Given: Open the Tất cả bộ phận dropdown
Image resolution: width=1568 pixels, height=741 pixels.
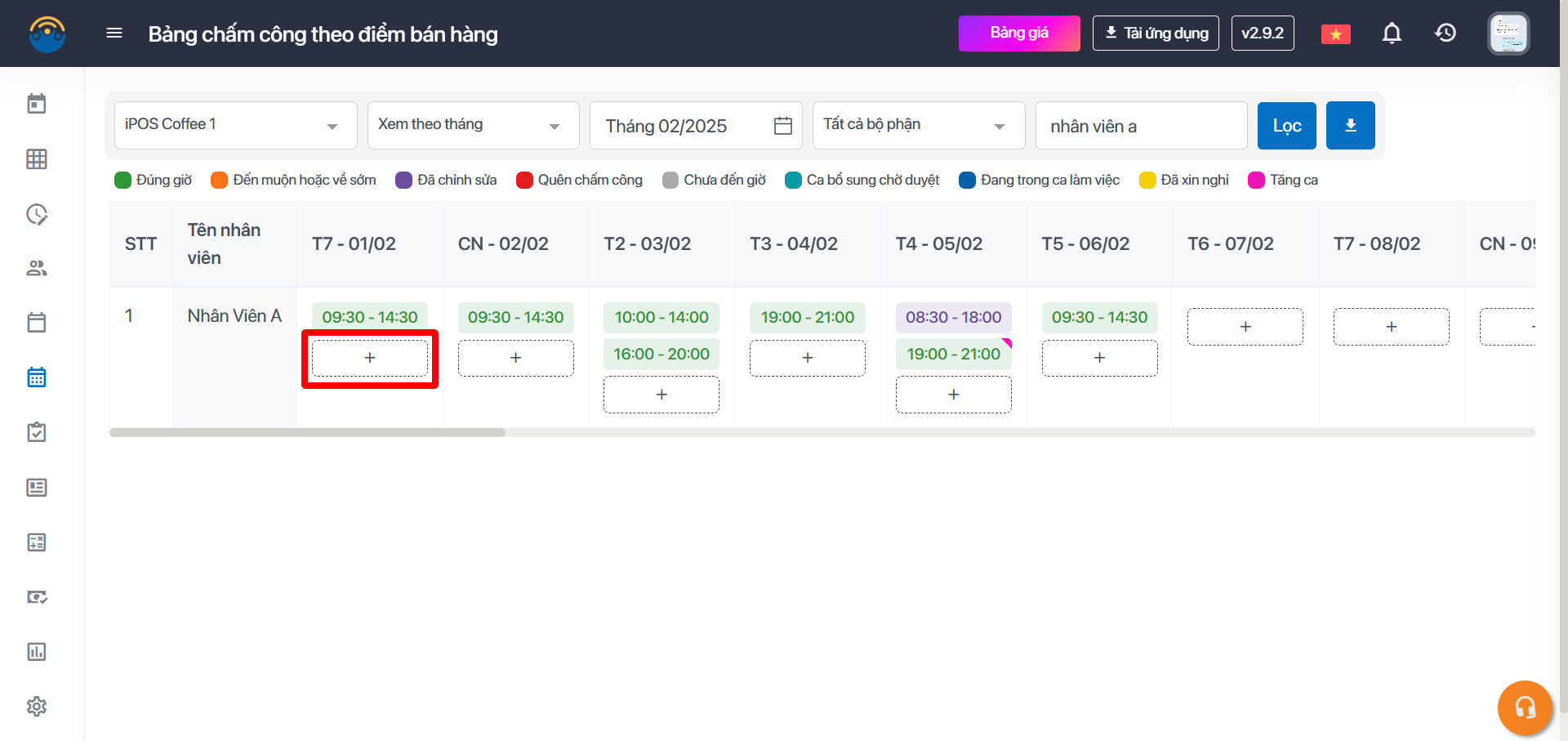Looking at the screenshot, I should [x=918, y=126].
